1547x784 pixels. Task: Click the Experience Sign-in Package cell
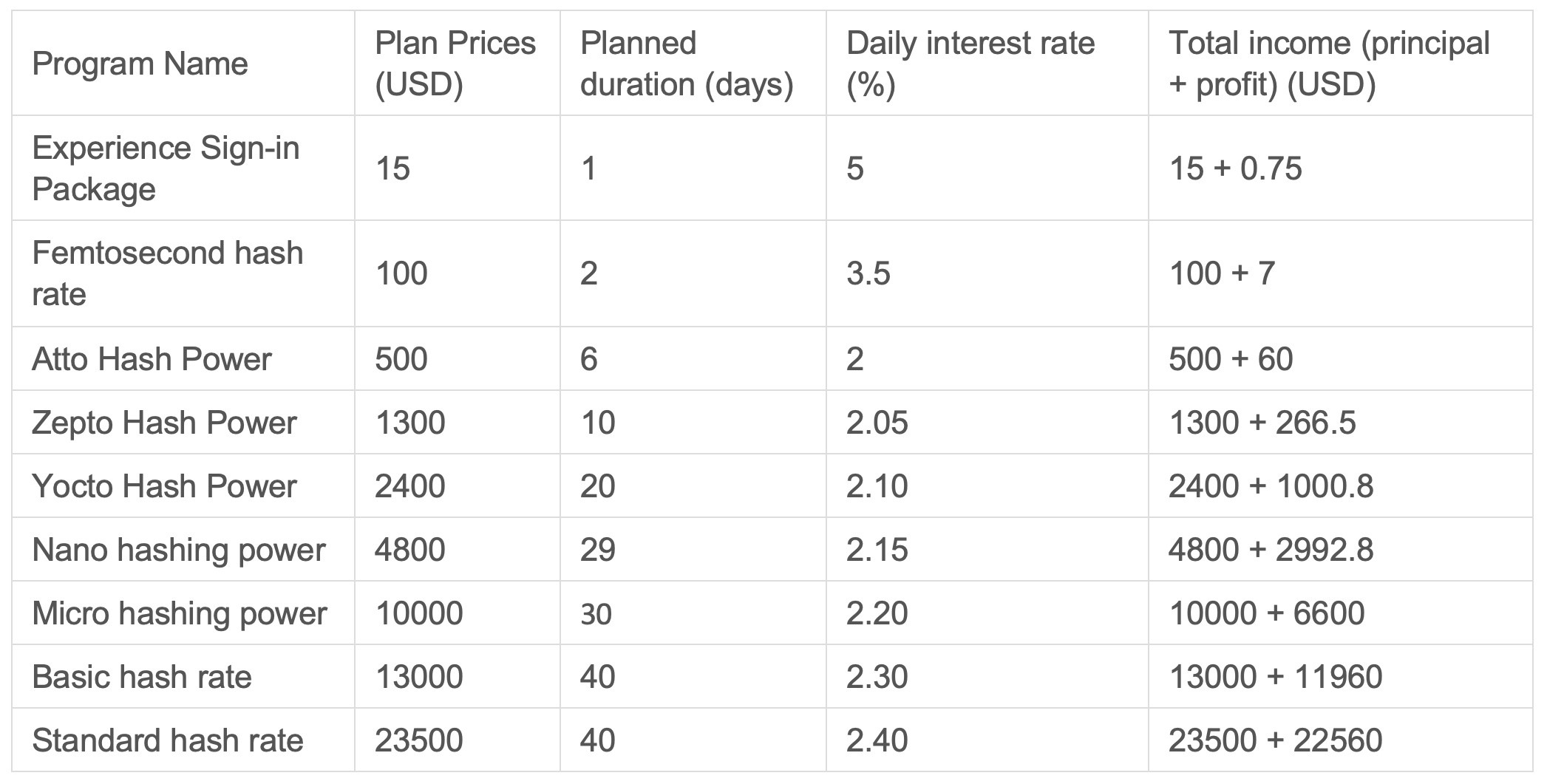click(x=166, y=168)
